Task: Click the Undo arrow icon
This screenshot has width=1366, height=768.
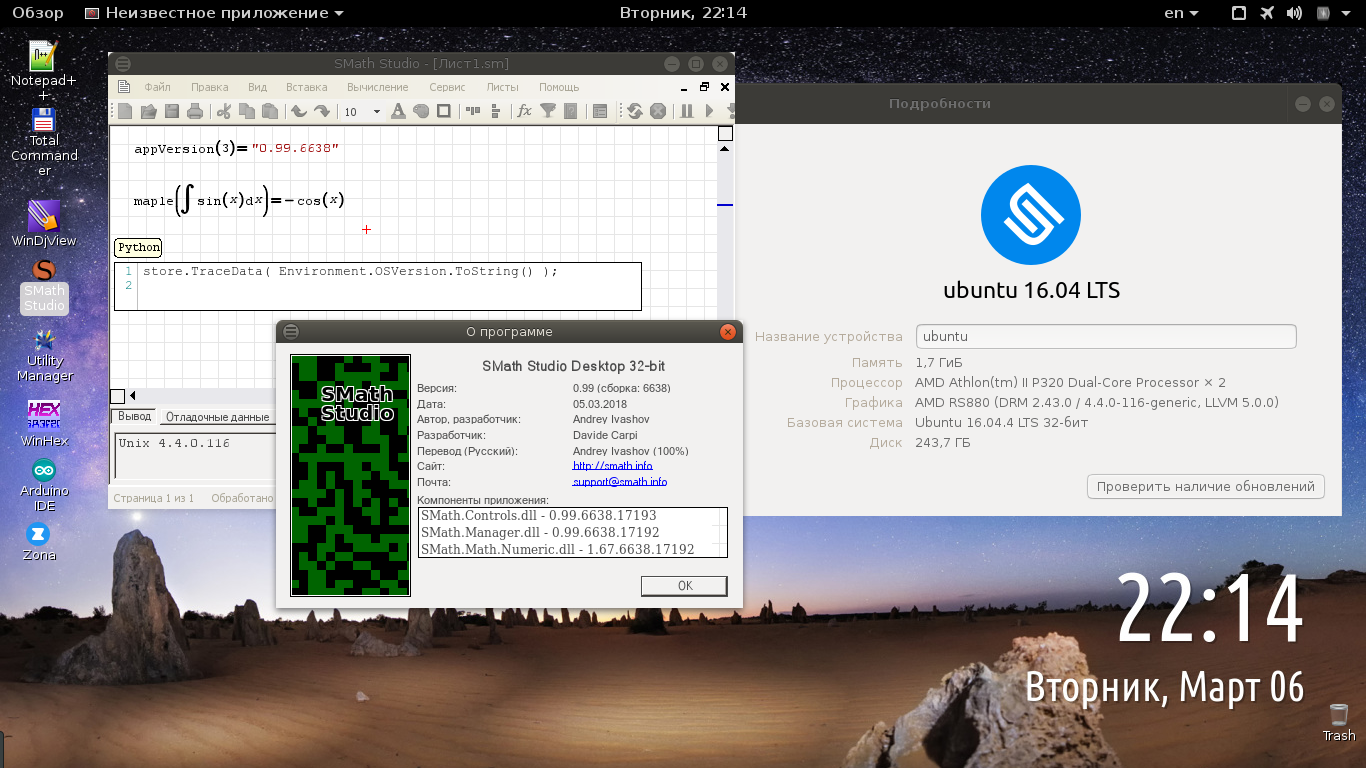Action: click(298, 111)
